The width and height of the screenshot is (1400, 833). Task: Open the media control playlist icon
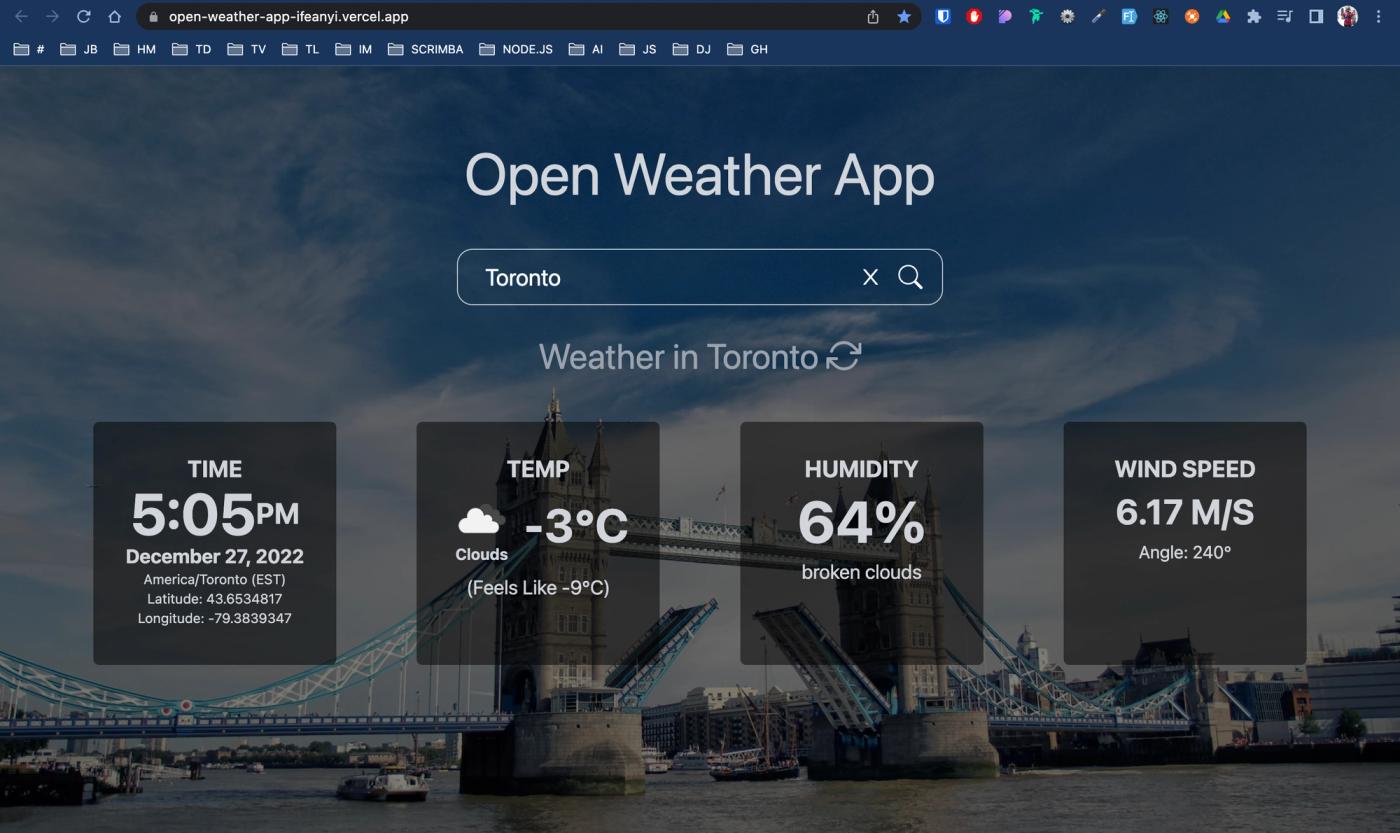[x=1285, y=17]
